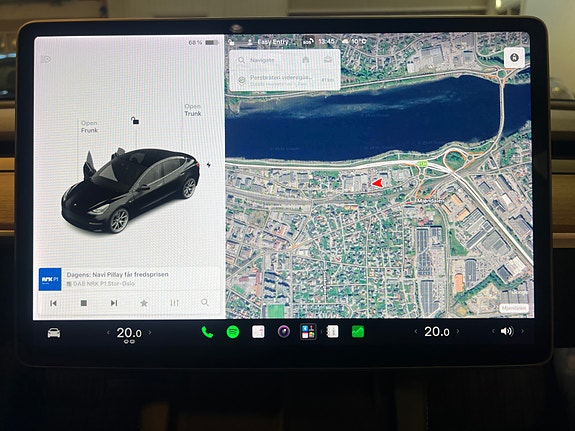Tap Open Frunk

89,127
